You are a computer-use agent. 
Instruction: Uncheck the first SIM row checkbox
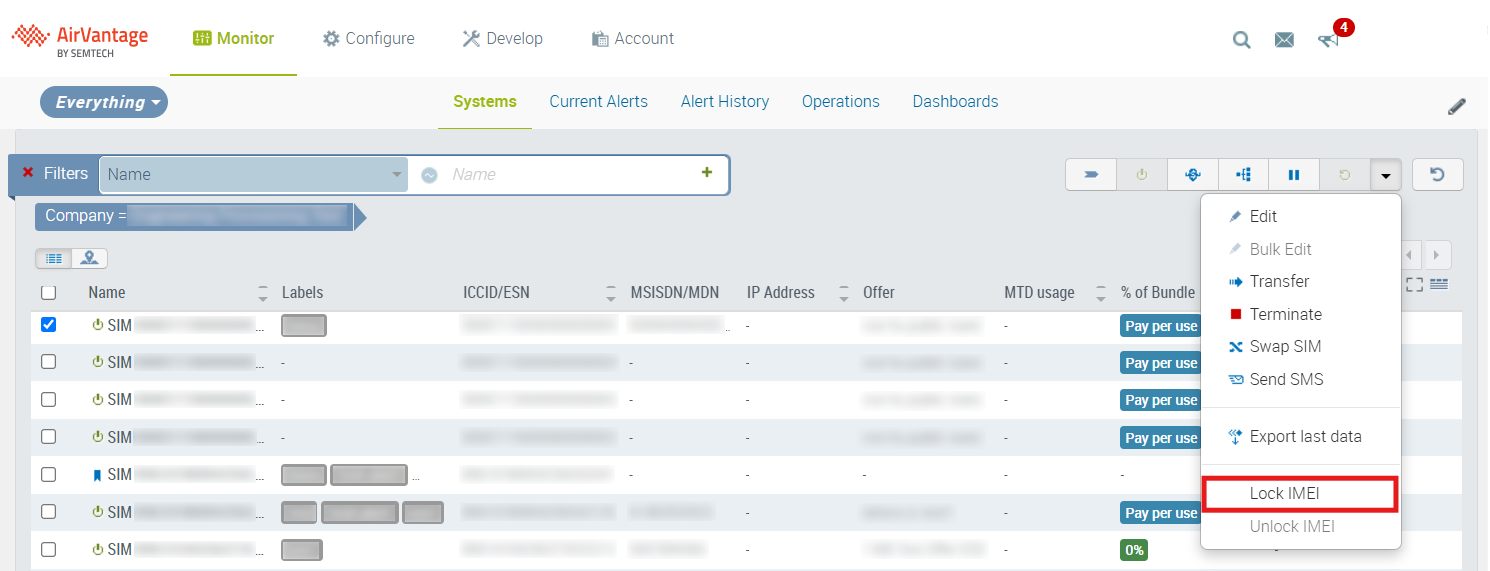click(48, 325)
